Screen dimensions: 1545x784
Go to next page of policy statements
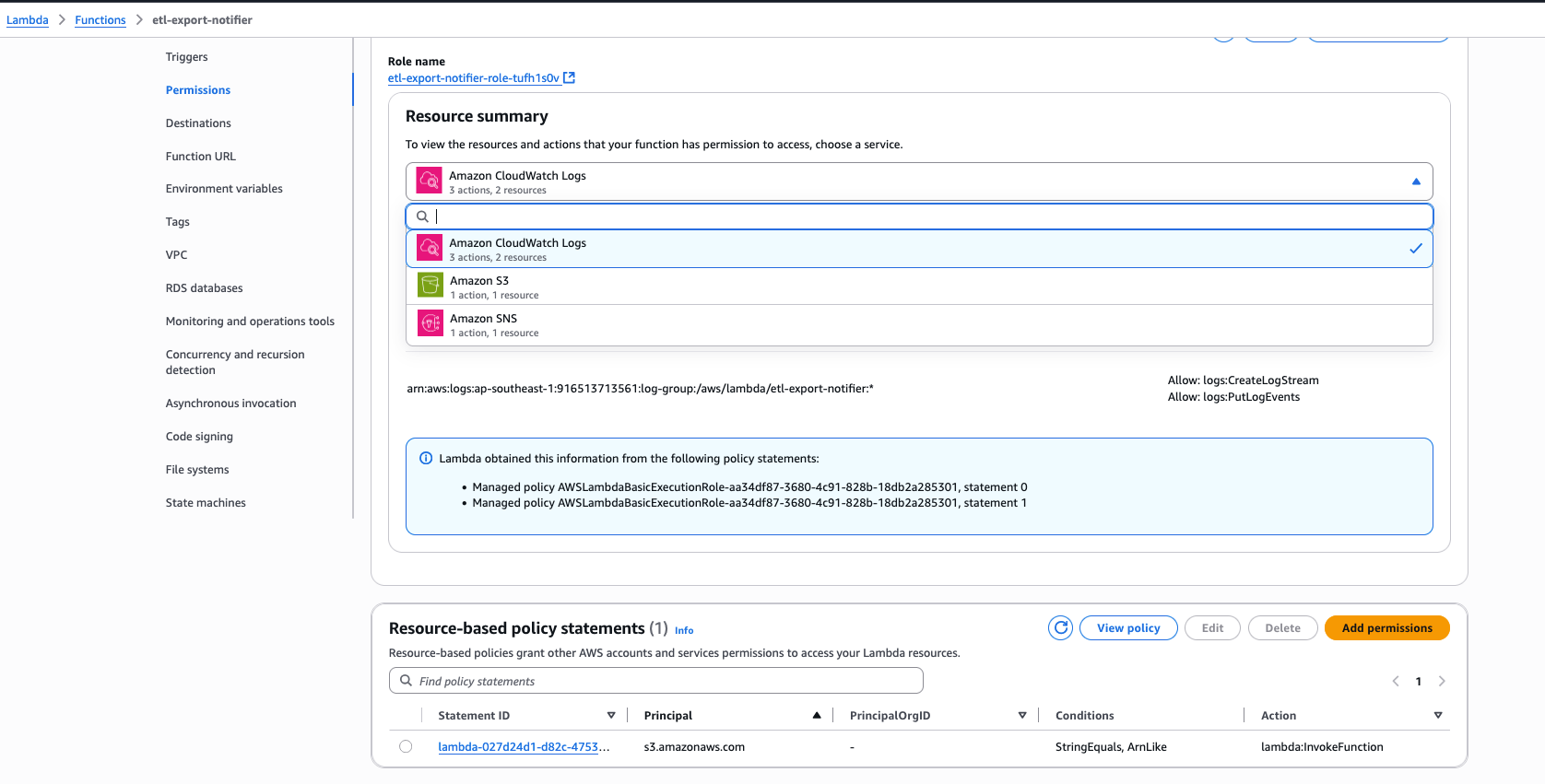point(1442,682)
